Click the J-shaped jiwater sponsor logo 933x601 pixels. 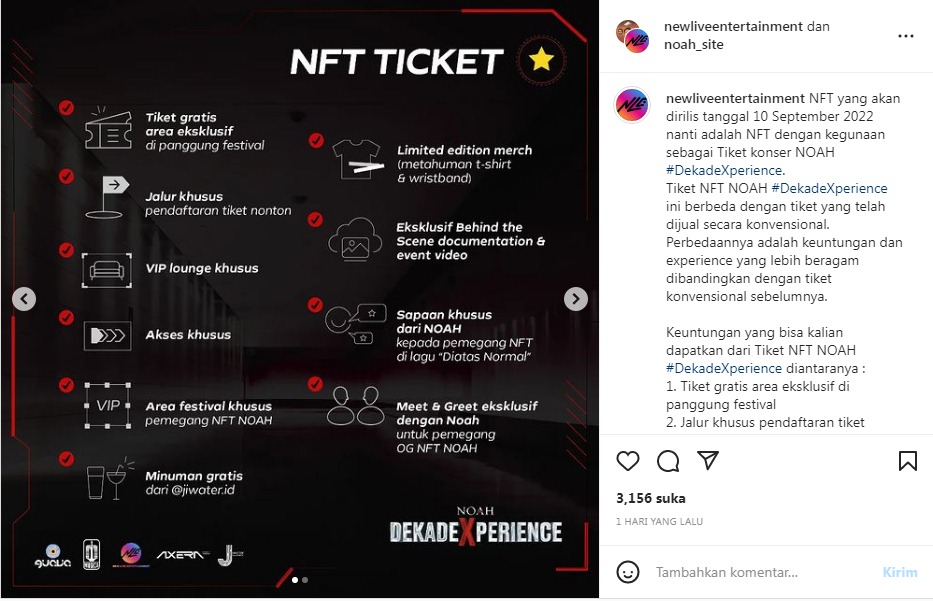(227, 553)
